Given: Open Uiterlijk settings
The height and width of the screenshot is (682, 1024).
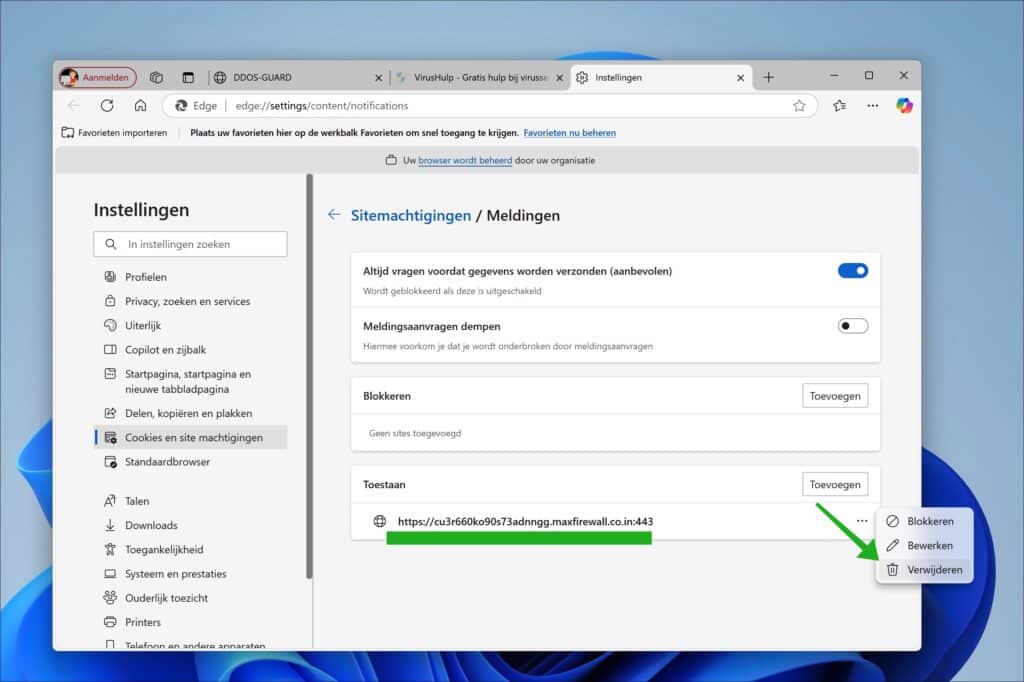Looking at the screenshot, I should 190,325.
